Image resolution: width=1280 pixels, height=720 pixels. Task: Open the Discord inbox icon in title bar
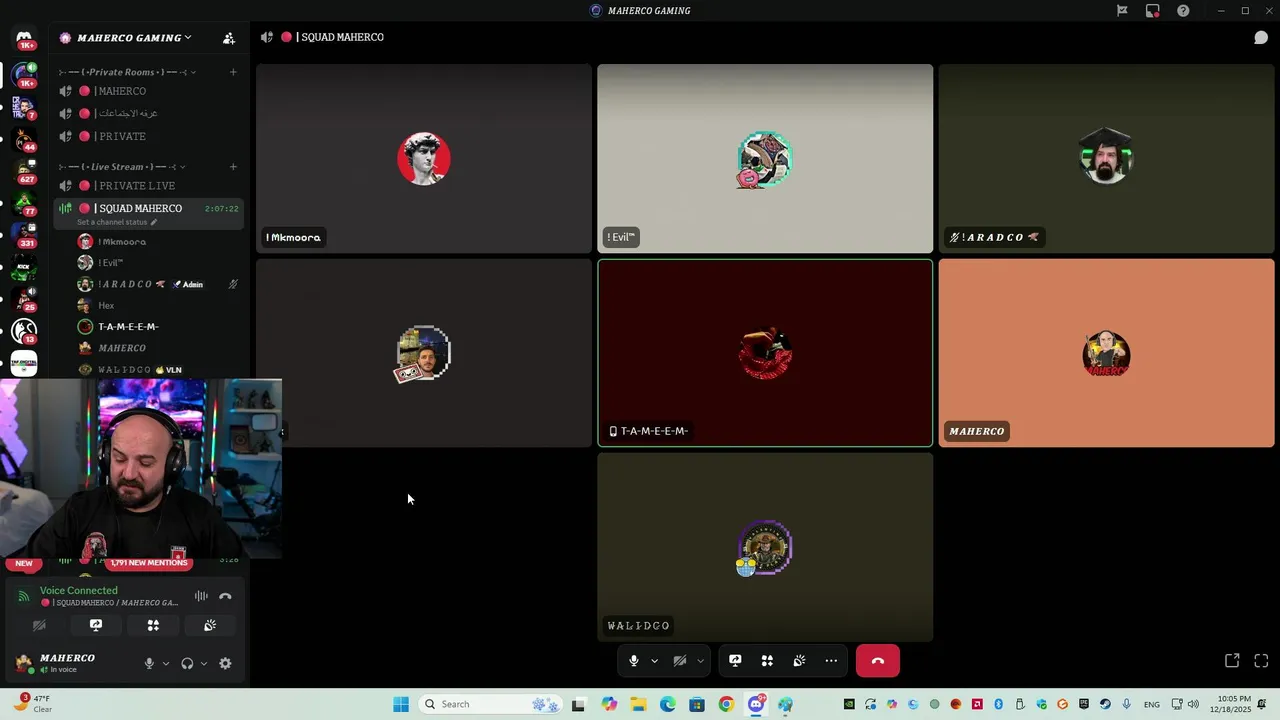coord(1153,11)
